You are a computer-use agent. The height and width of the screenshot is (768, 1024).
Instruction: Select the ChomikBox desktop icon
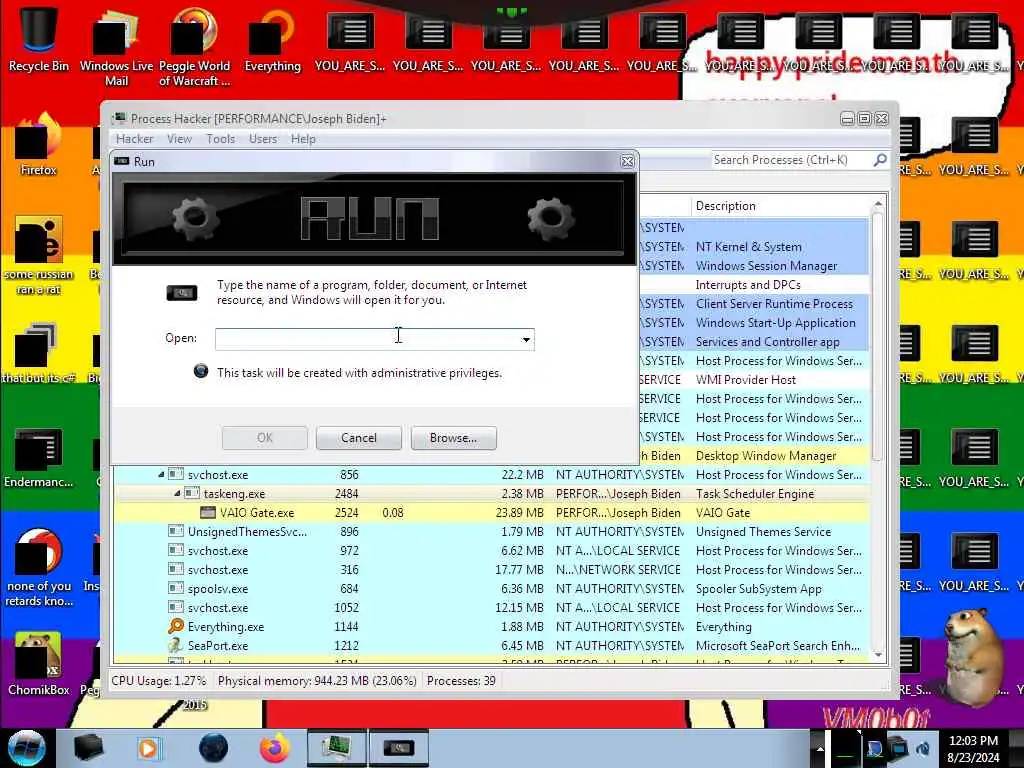(39, 664)
